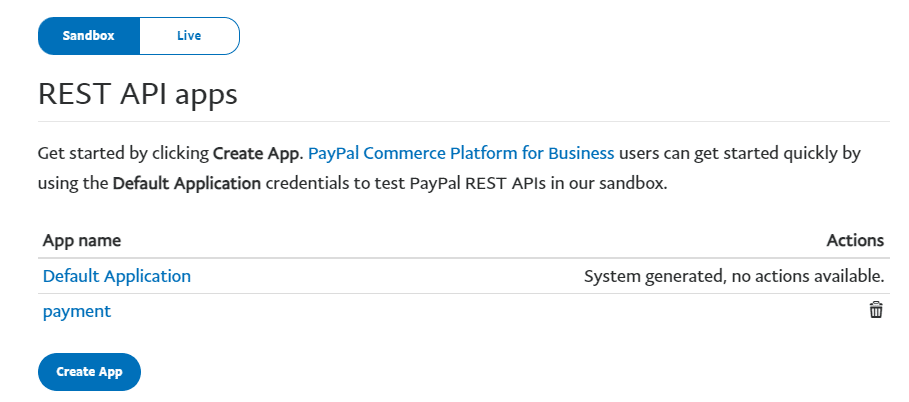
Task: Click the blue Create App button
Action: (x=89, y=372)
